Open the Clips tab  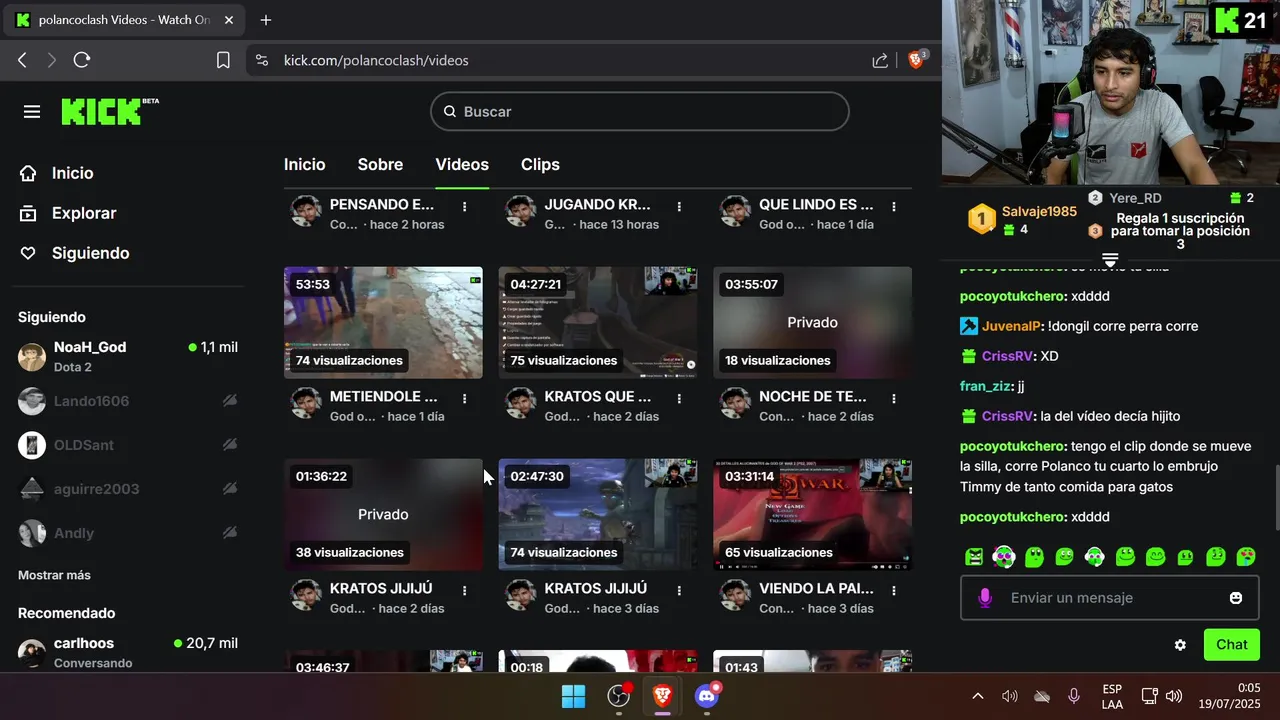tap(540, 164)
